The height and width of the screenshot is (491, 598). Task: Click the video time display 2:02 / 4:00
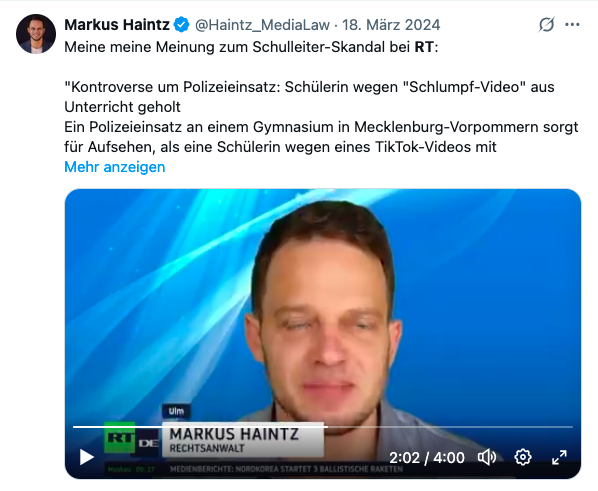[427, 457]
